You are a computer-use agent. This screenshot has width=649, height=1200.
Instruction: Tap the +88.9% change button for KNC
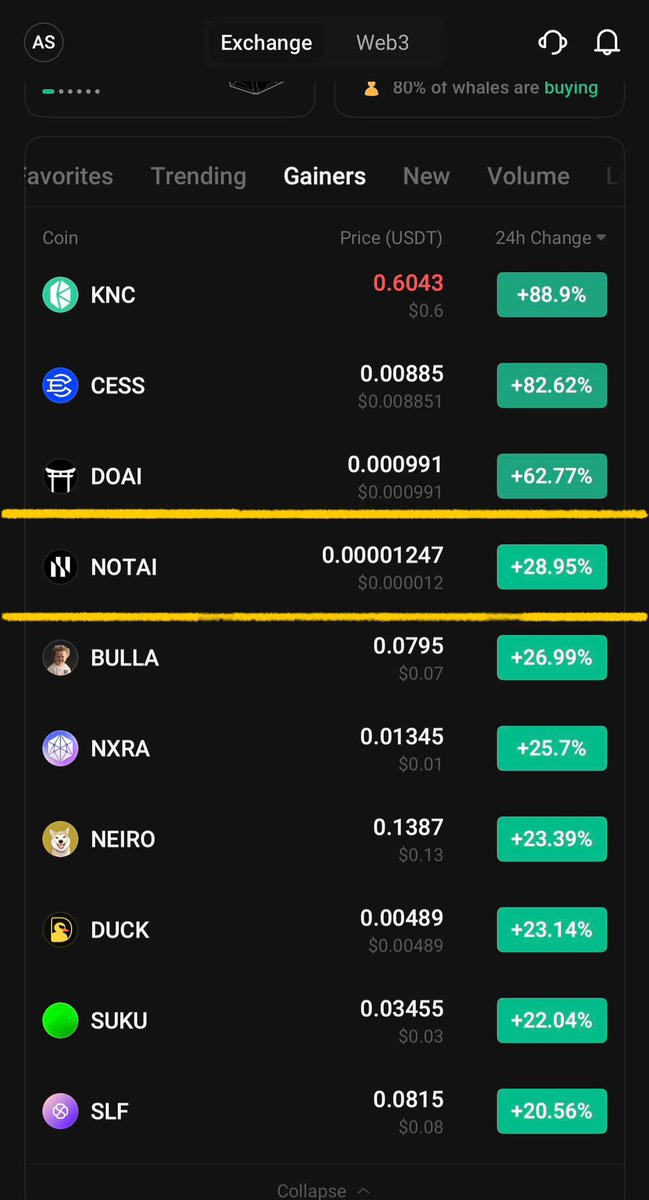(x=552, y=295)
